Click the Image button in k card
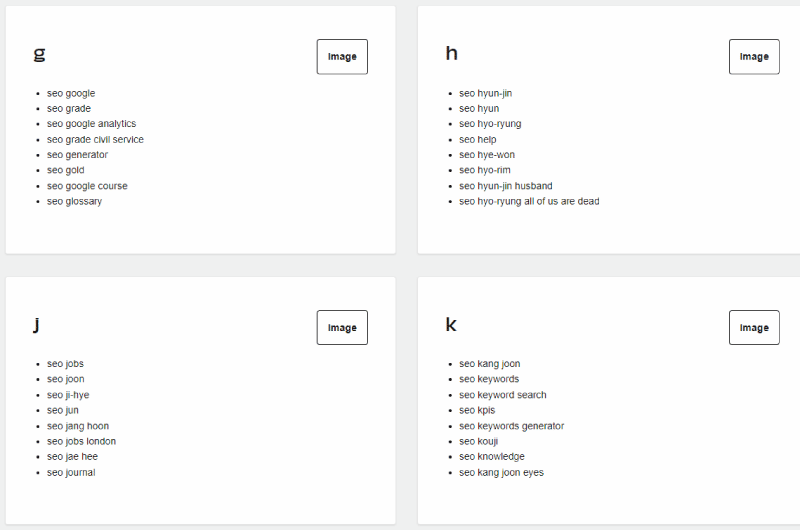 pos(754,327)
